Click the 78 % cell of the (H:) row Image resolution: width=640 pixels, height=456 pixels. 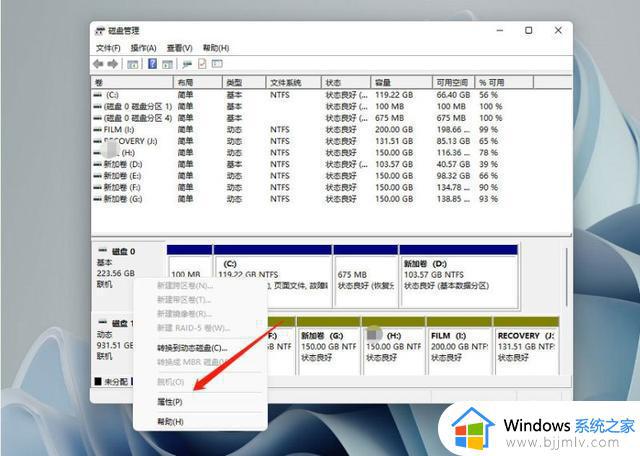point(489,153)
